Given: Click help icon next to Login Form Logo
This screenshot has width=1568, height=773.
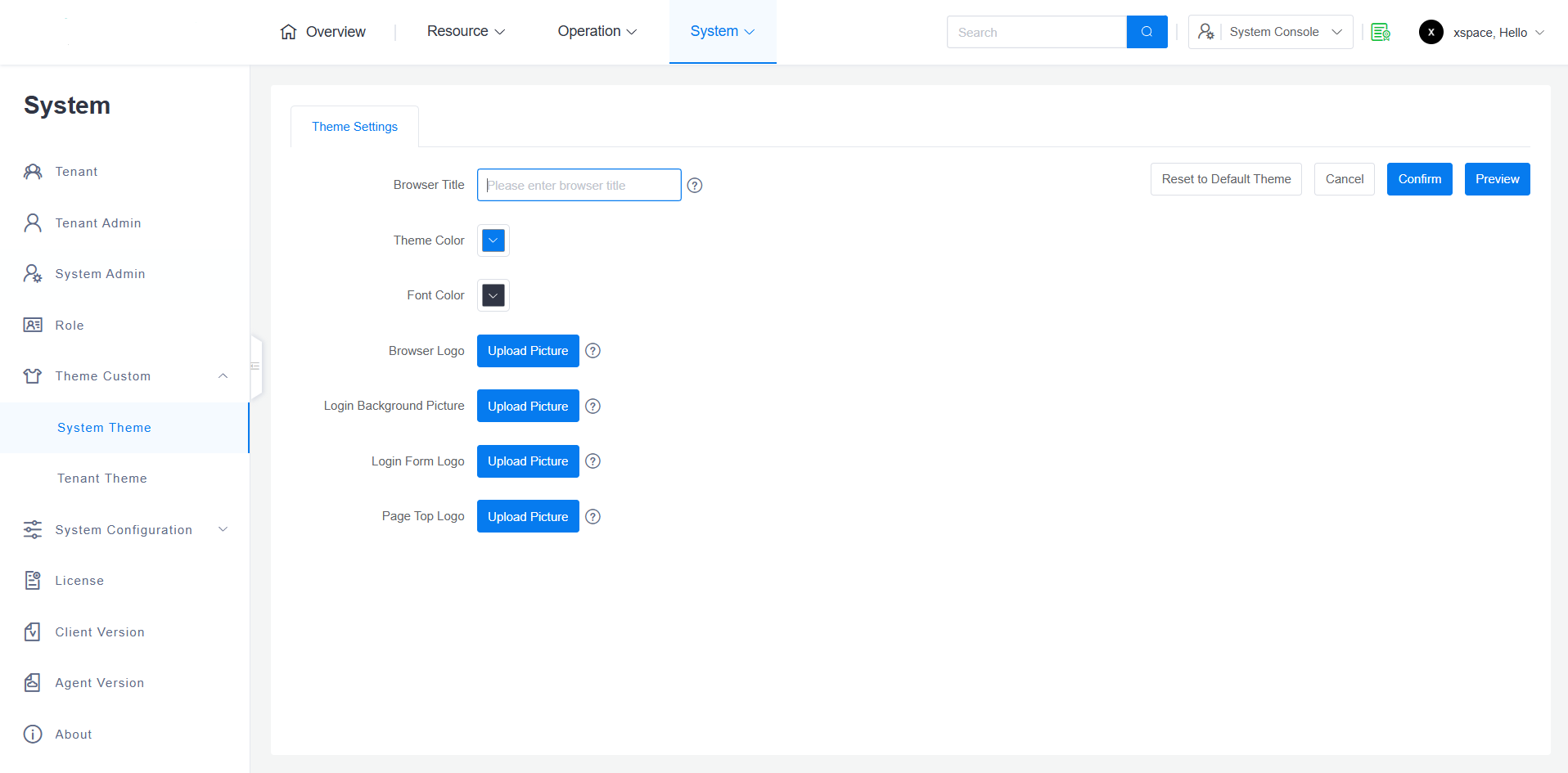Looking at the screenshot, I should [x=593, y=461].
